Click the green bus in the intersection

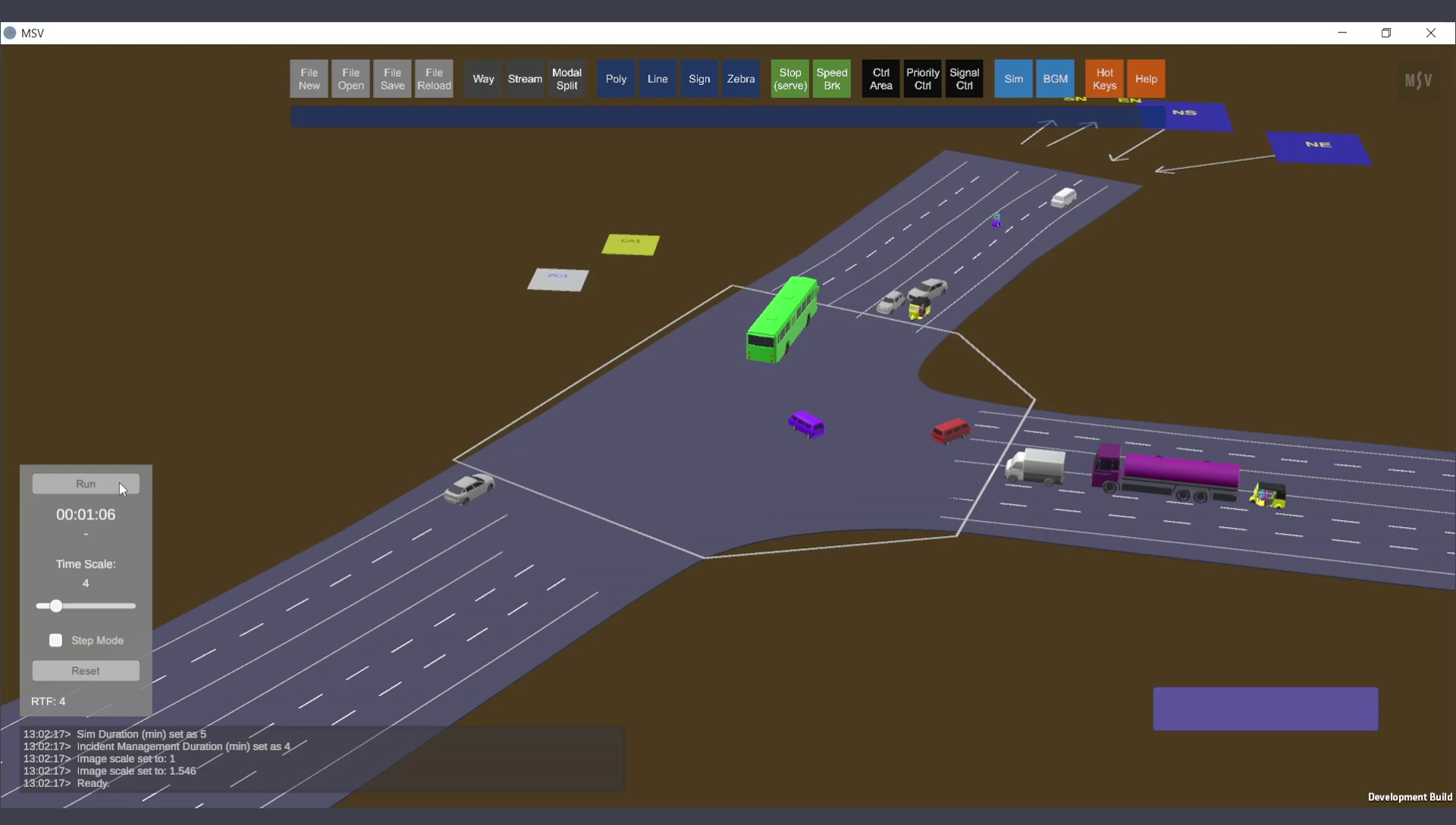pyautogui.click(x=783, y=320)
